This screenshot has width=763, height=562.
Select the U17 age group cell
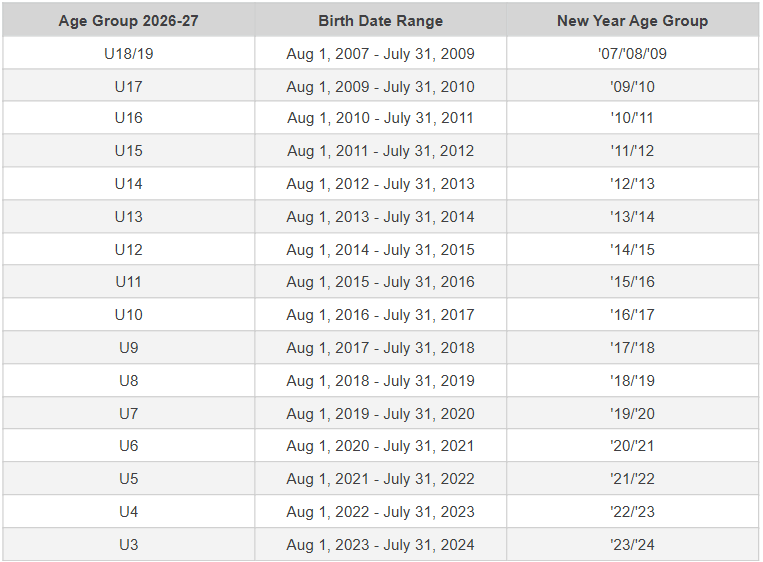pyautogui.click(x=128, y=87)
